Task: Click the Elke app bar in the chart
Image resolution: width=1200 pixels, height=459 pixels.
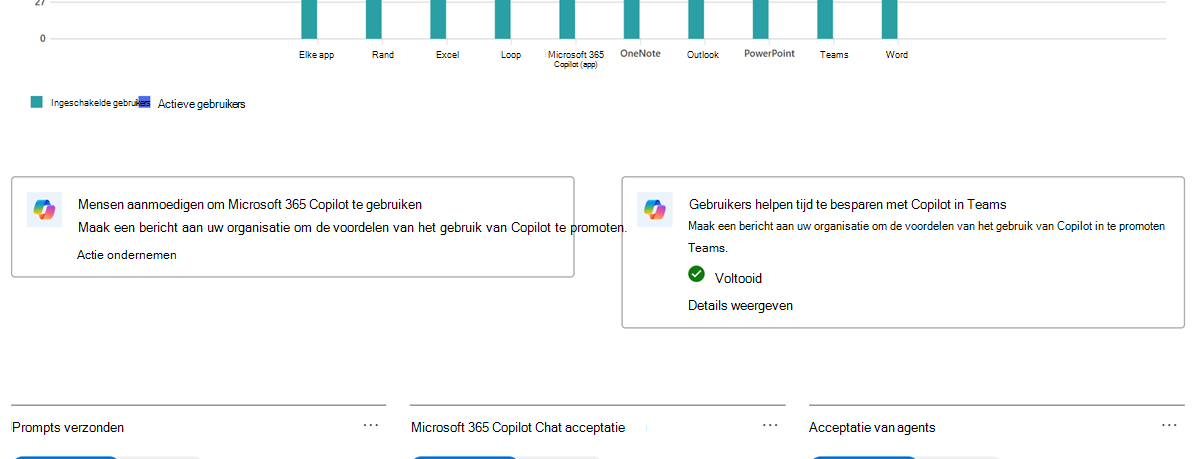Action: (x=309, y=19)
